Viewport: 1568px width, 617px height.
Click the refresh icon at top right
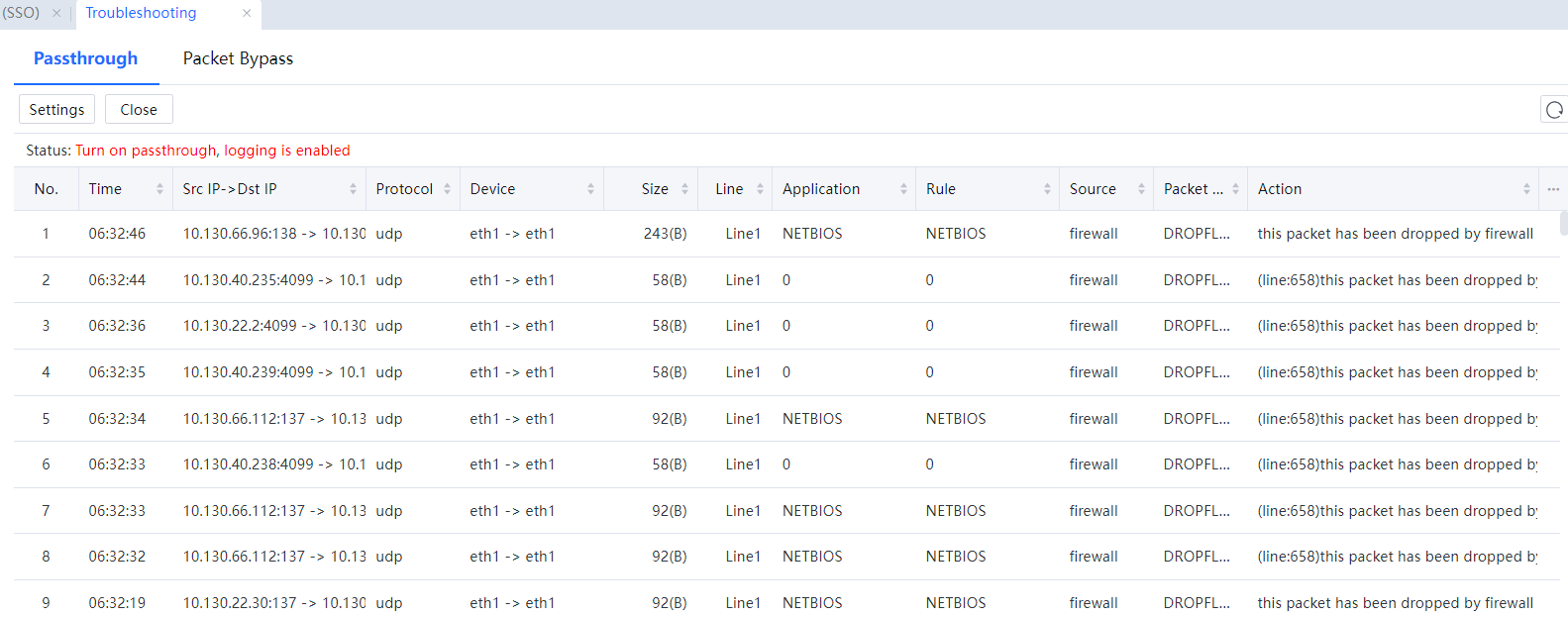point(1554,110)
